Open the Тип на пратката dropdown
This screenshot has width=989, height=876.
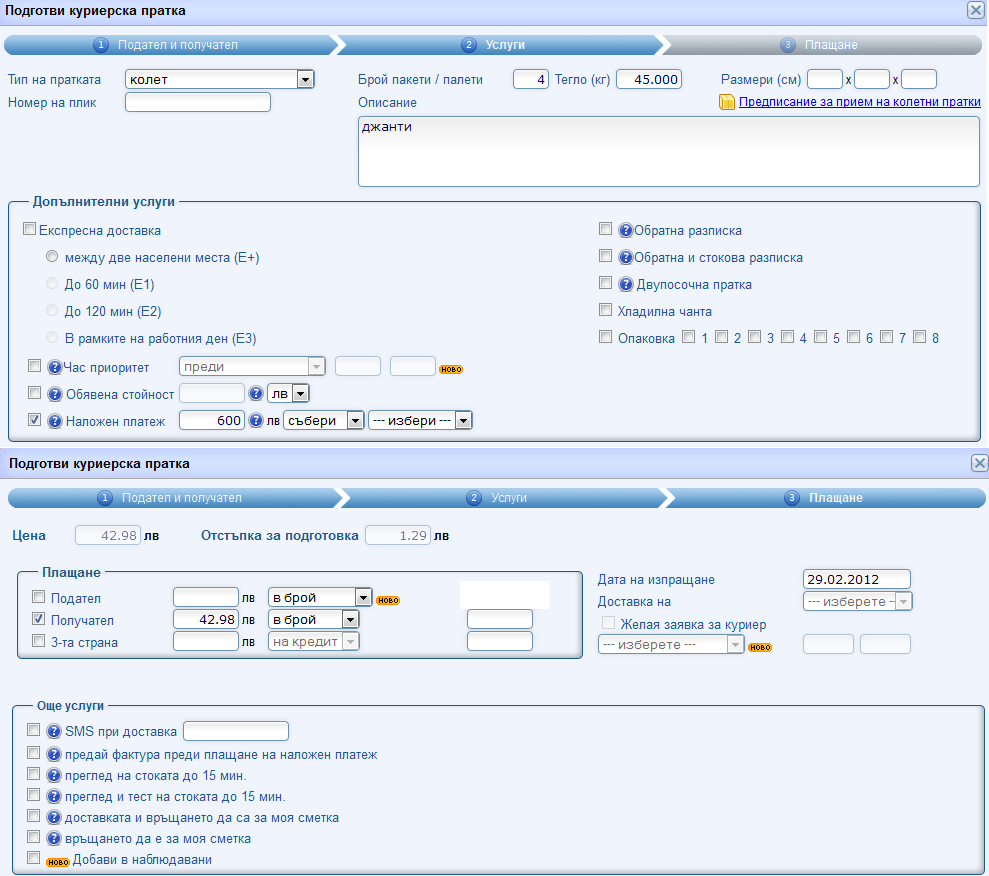(x=305, y=80)
